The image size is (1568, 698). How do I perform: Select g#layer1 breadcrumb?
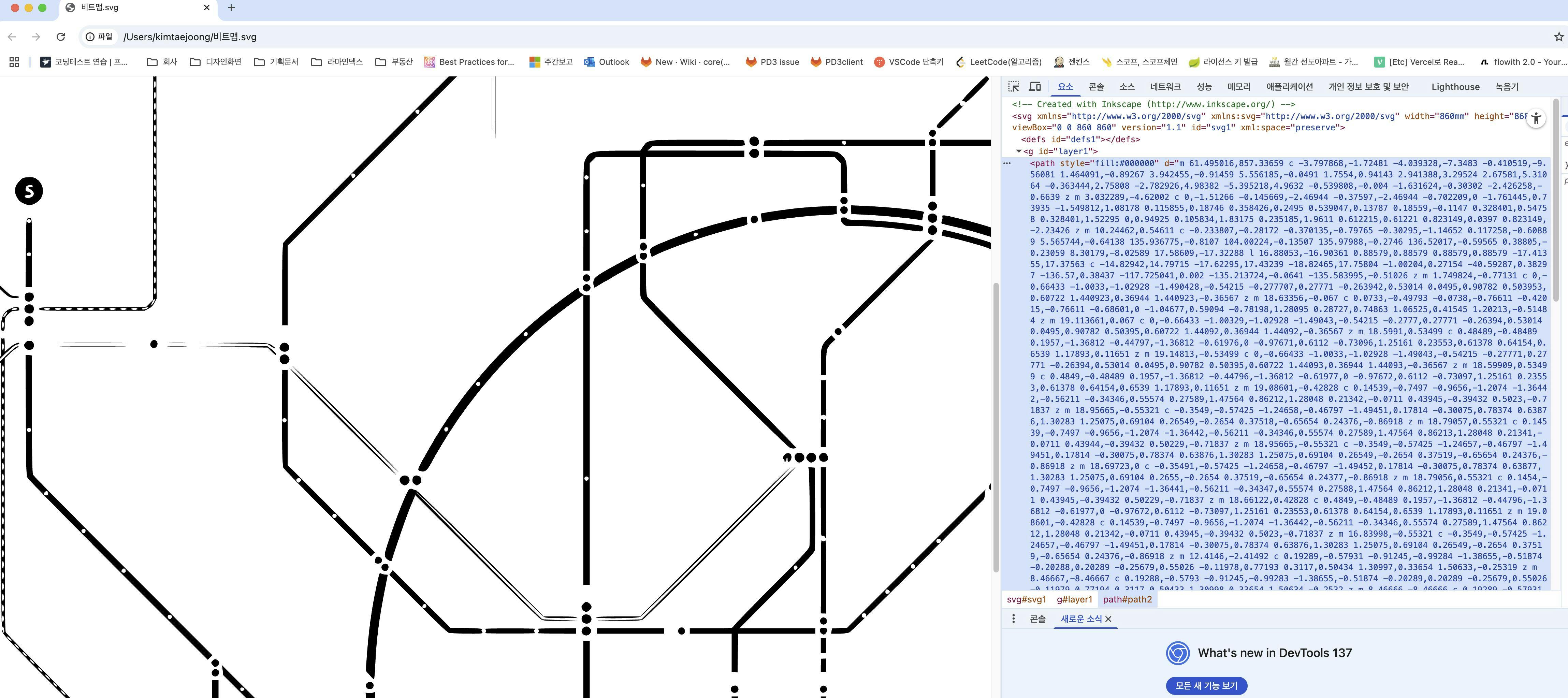coord(1074,599)
